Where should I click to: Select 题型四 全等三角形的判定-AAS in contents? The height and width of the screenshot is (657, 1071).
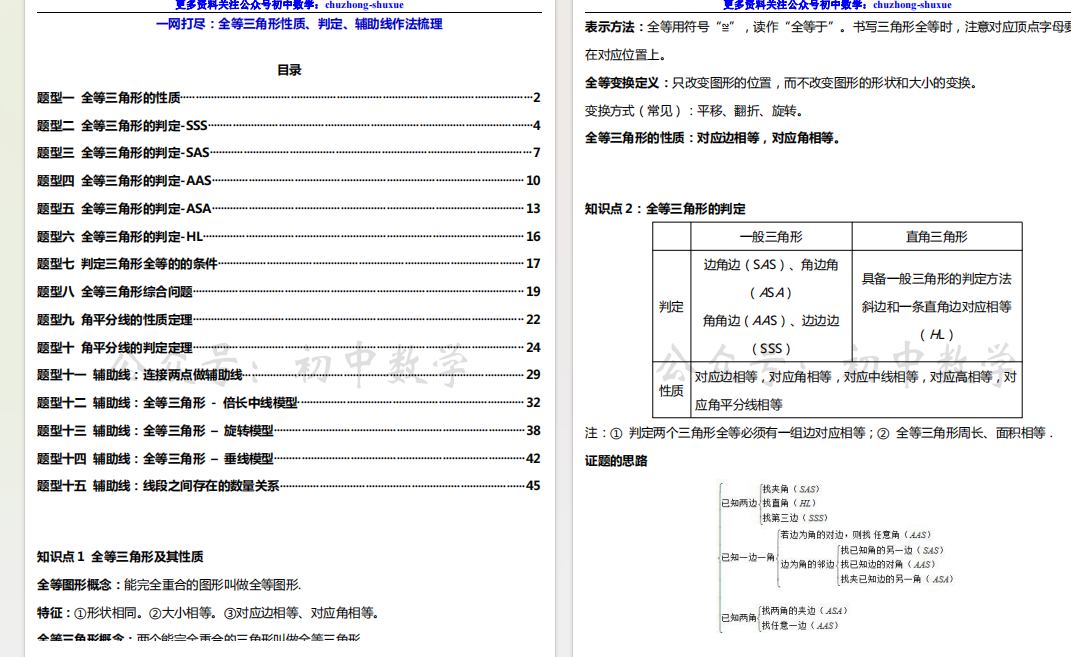(288, 181)
